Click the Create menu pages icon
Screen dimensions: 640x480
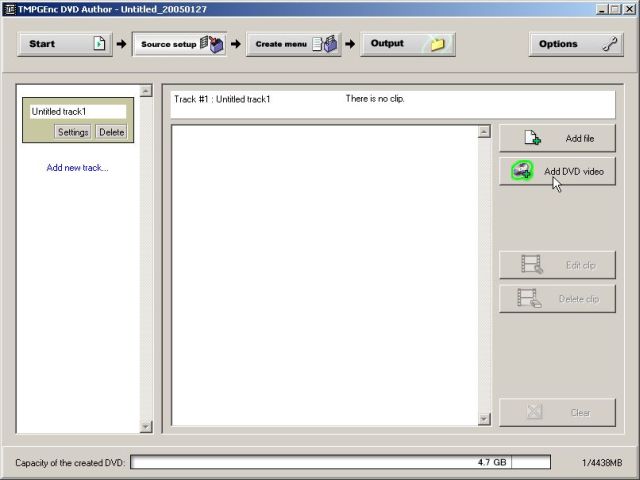(325, 44)
